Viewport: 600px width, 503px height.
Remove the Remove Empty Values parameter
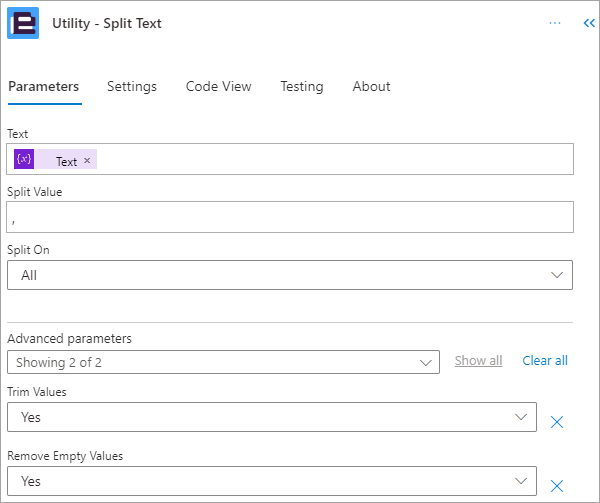pos(557,486)
